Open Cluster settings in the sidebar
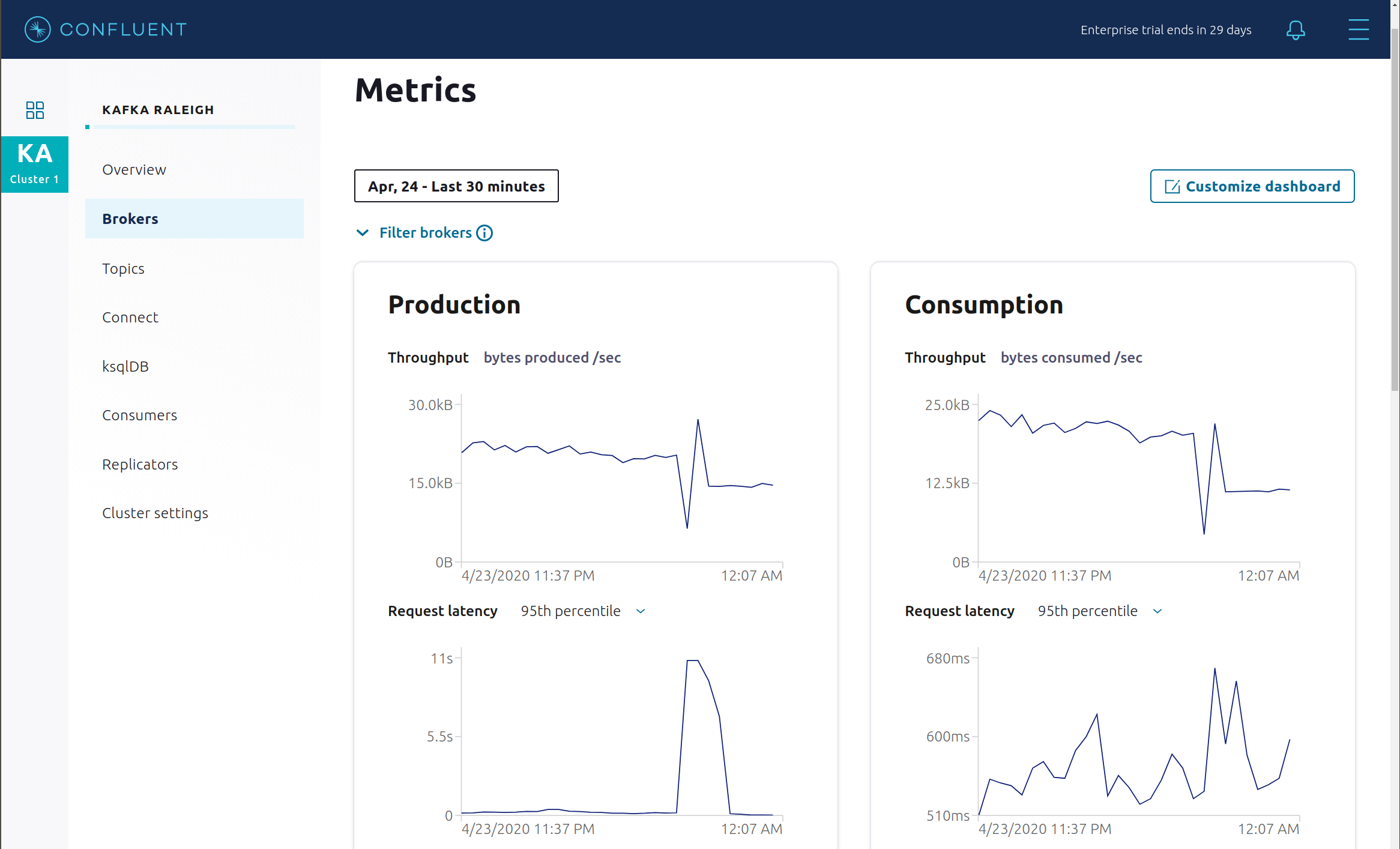The width and height of the screenshot is (1400, 849). point(155,513)
